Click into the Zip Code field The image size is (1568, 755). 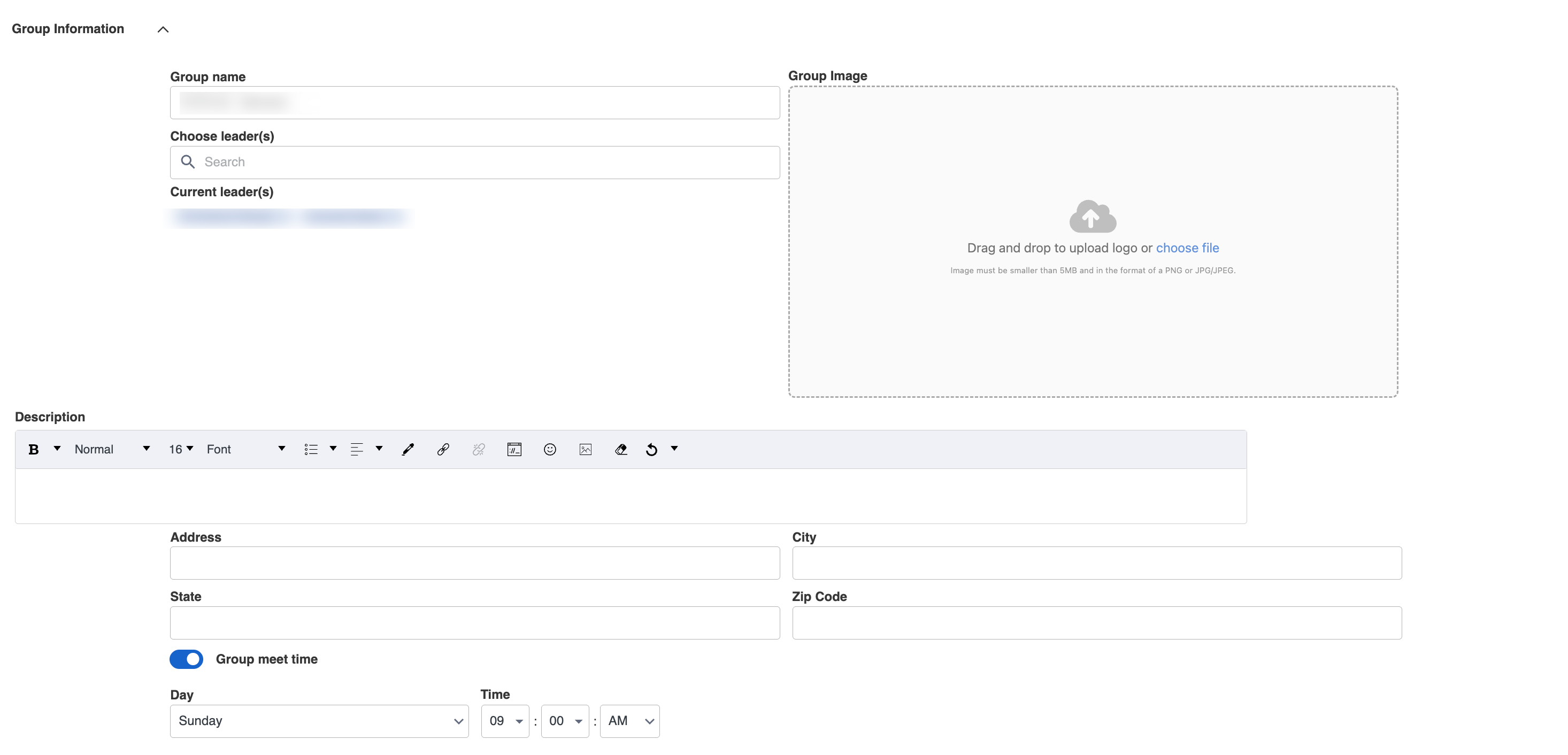[1096, 622]
